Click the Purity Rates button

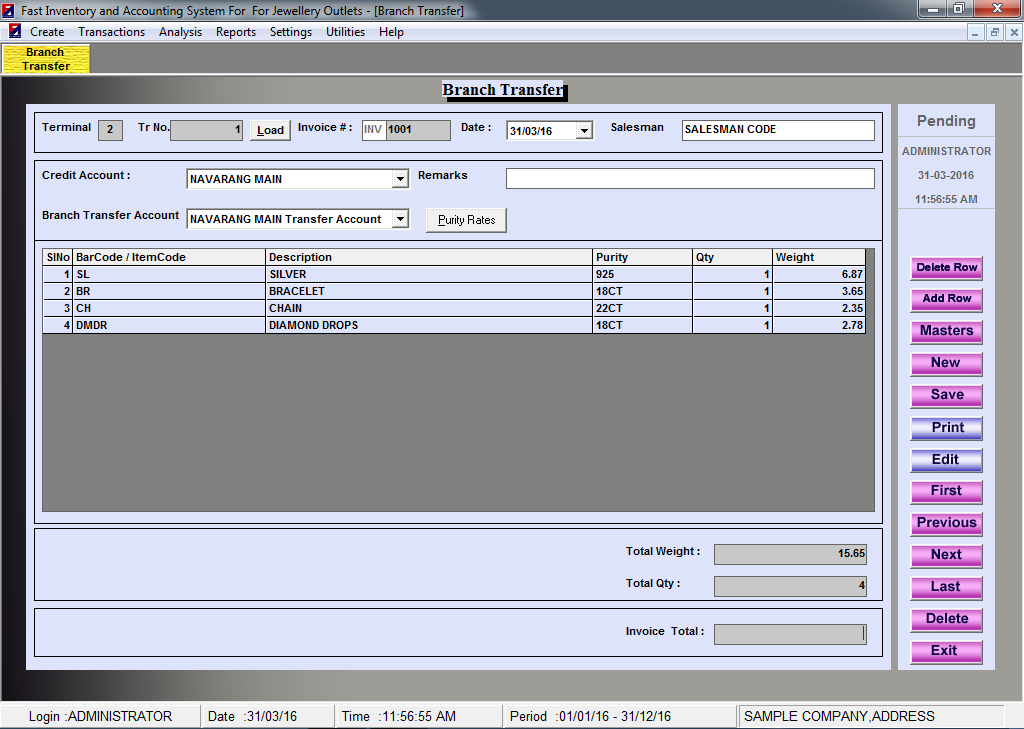coord(466,220)
